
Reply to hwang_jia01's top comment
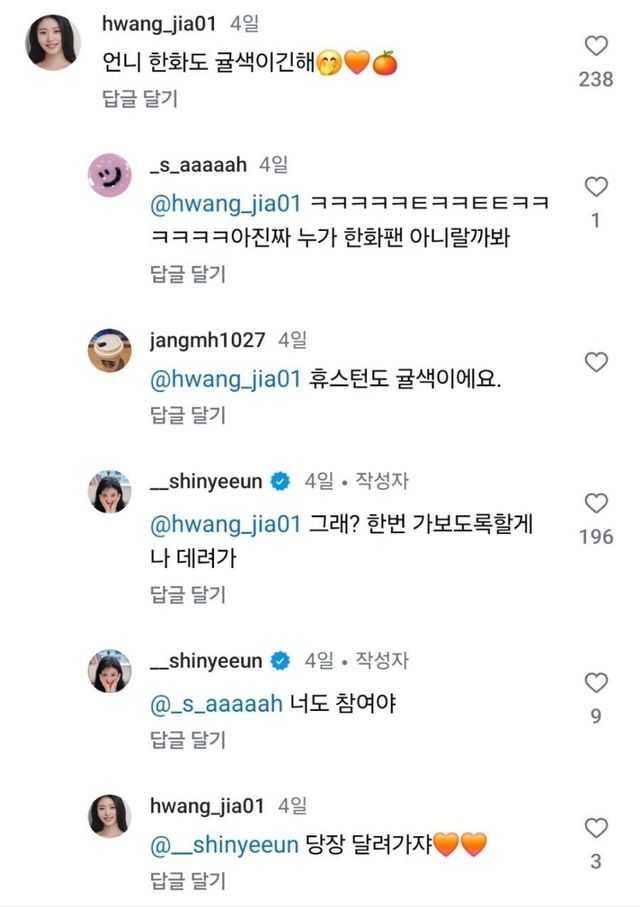click(139, 98)
